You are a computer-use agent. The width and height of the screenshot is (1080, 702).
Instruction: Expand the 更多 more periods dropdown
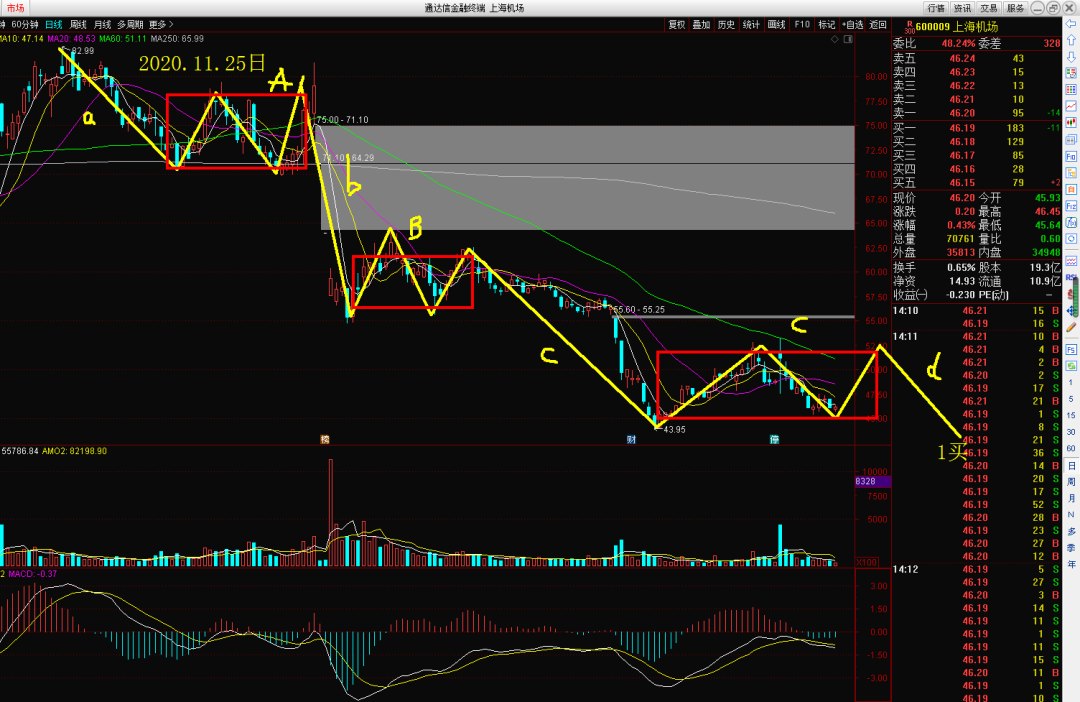[x=161, y=25]
